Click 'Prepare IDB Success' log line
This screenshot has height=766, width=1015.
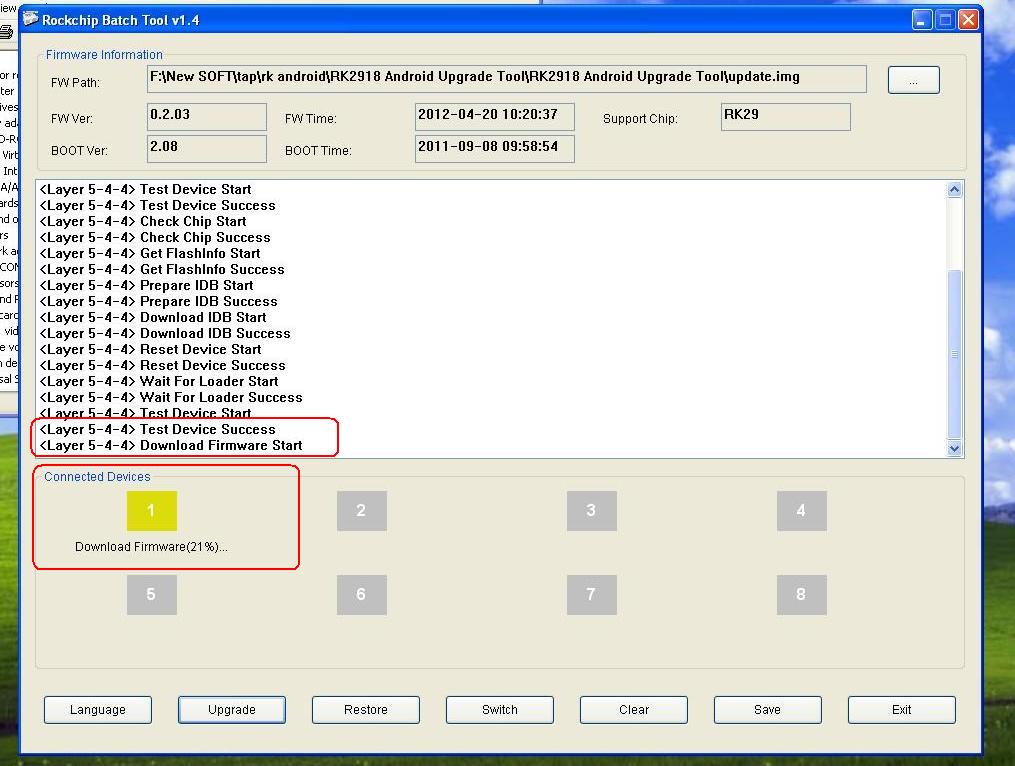click(x=159, y=301)
